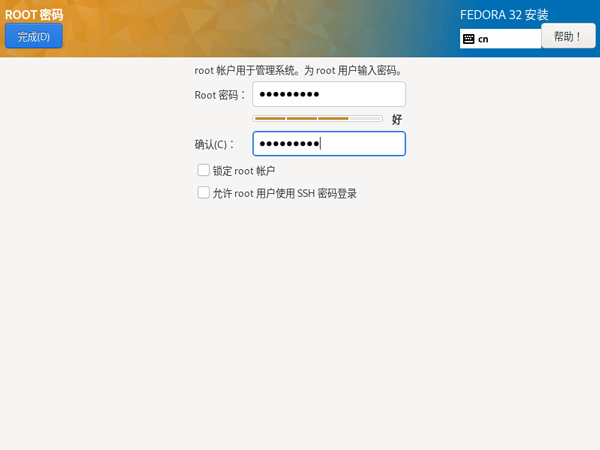
Task: Enable the 锁定 root 帐户 checkbox
Action: pyautogui.click(x=204, y=171)
